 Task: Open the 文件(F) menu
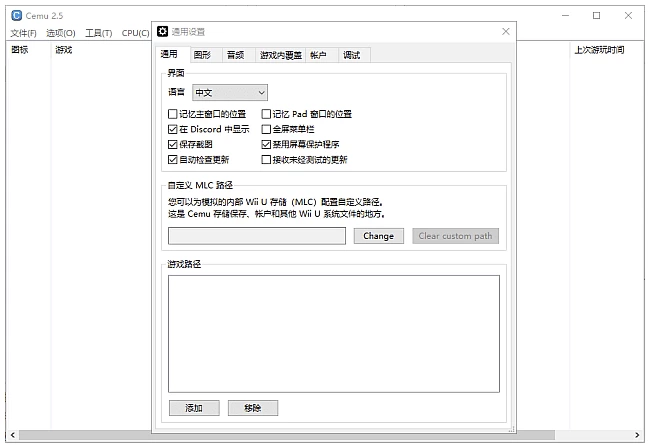(x=23, y=33)
